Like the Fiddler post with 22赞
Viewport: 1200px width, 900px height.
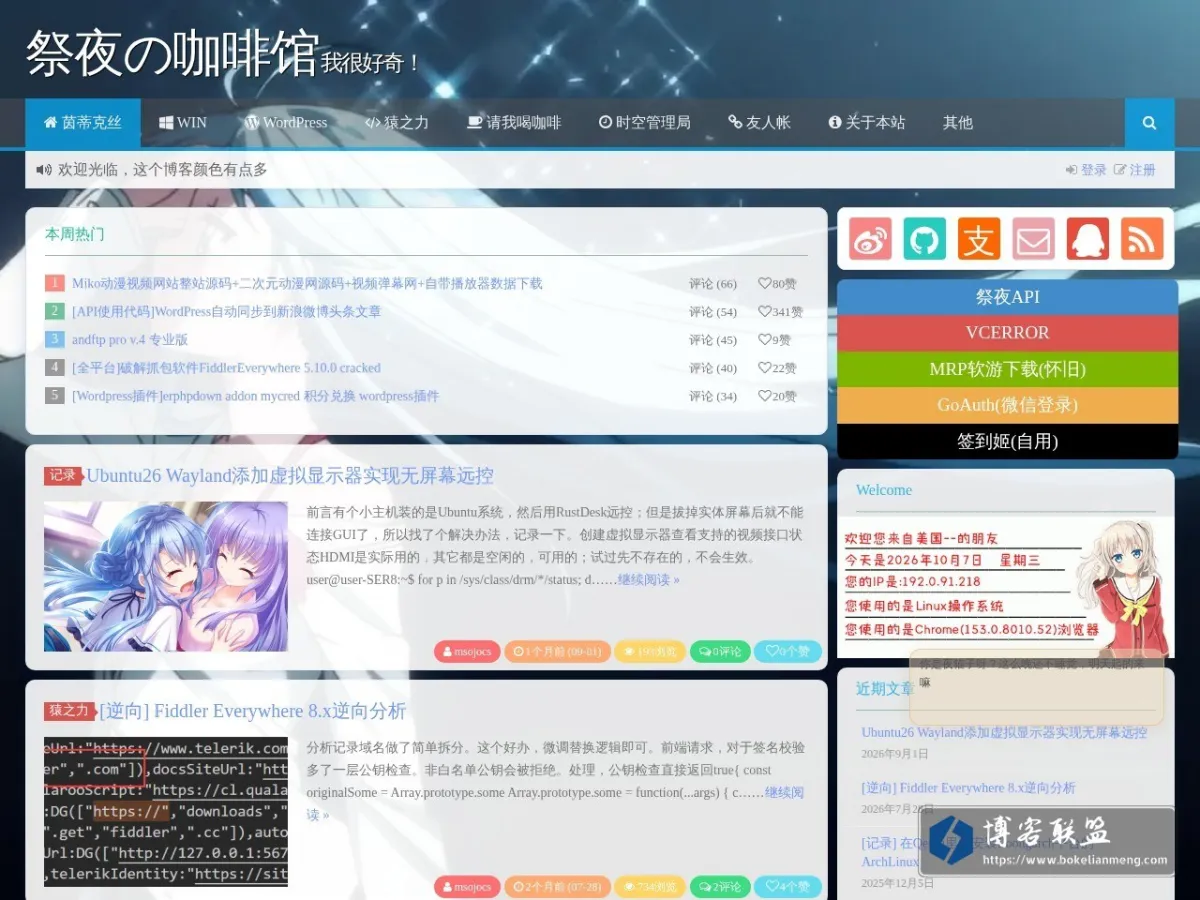point(777,368)
